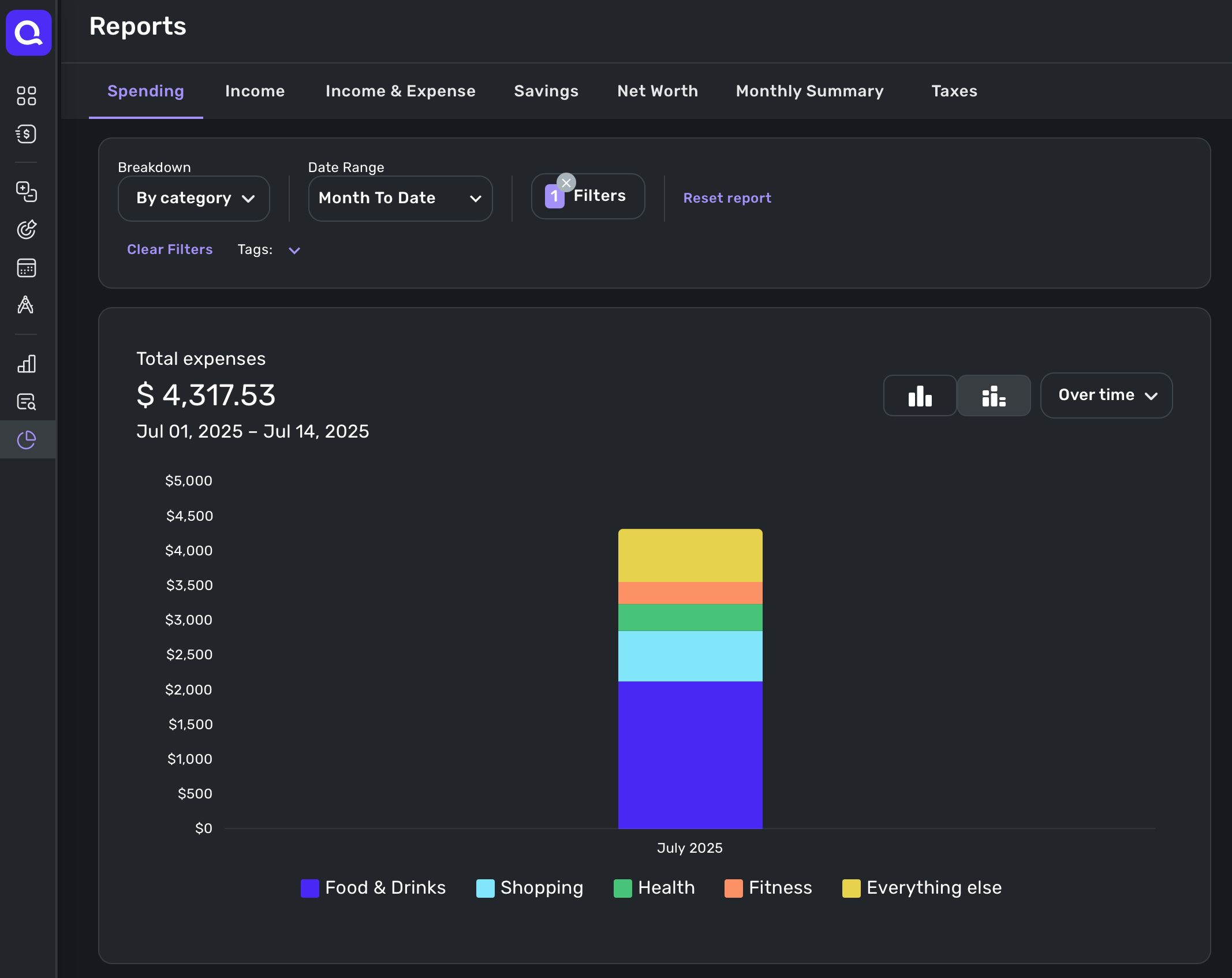Viewport: 1232px width, 978px height.
Task: Open the Month To Date range dropdown
Action: pyautogui.click(x=400, y=199)
